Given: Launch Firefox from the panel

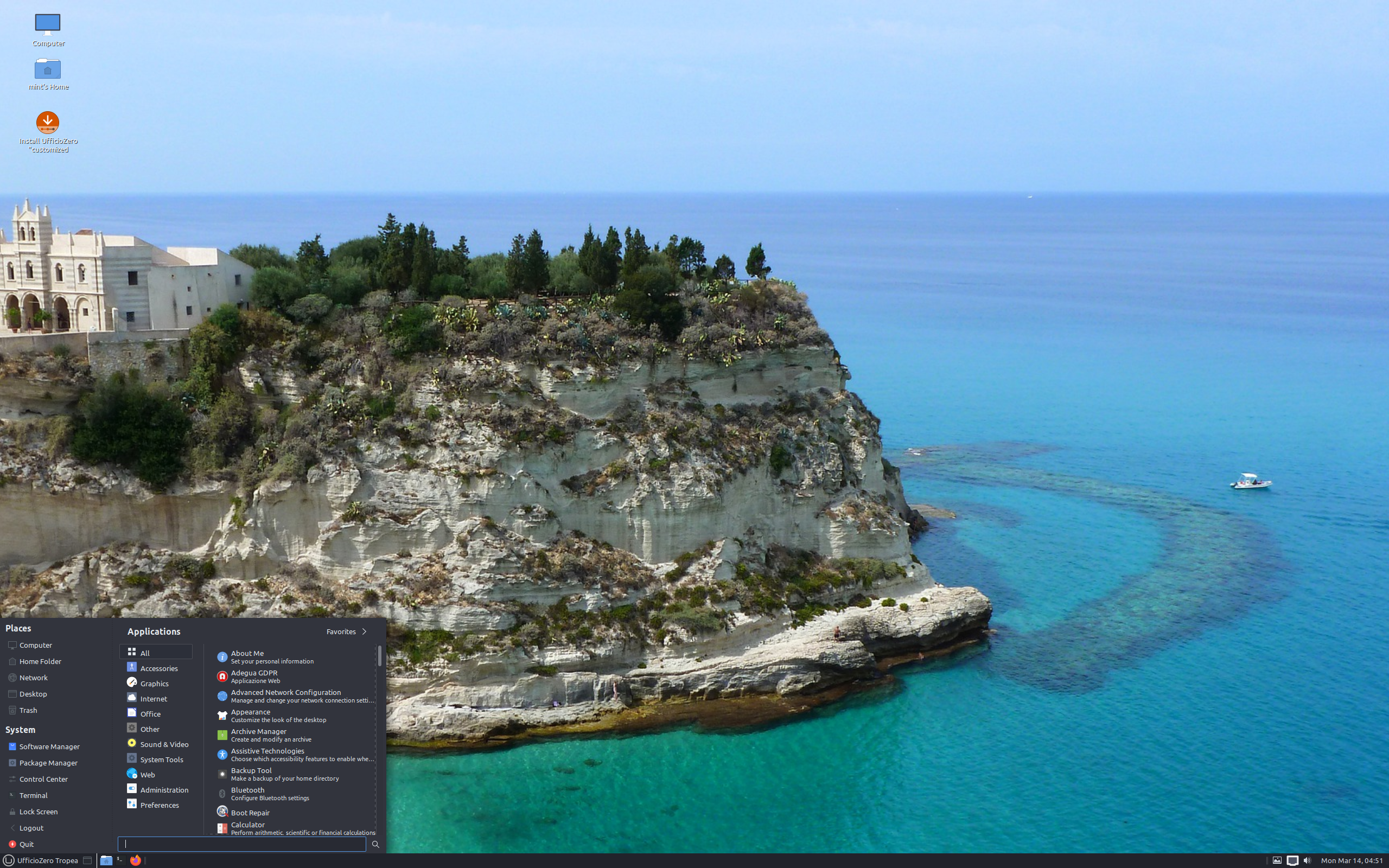Looking at the screenshot, I should (136, 860).
